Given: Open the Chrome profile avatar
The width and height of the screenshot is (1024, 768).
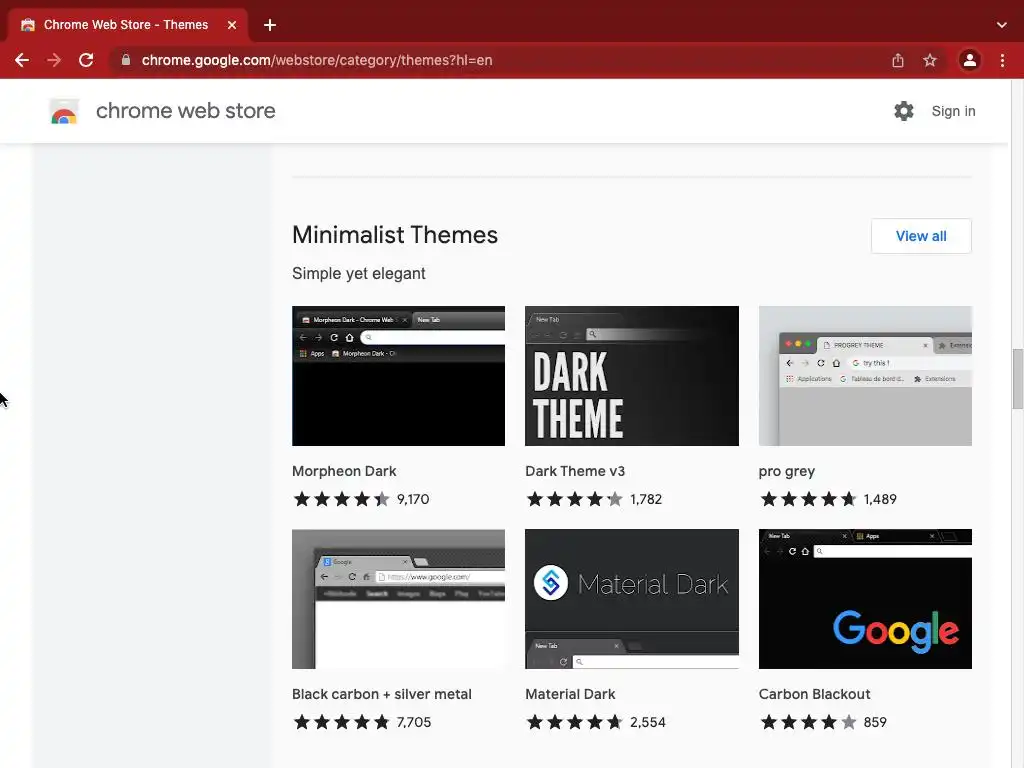Looking at the screenshot, I should [x=970, y=60].
